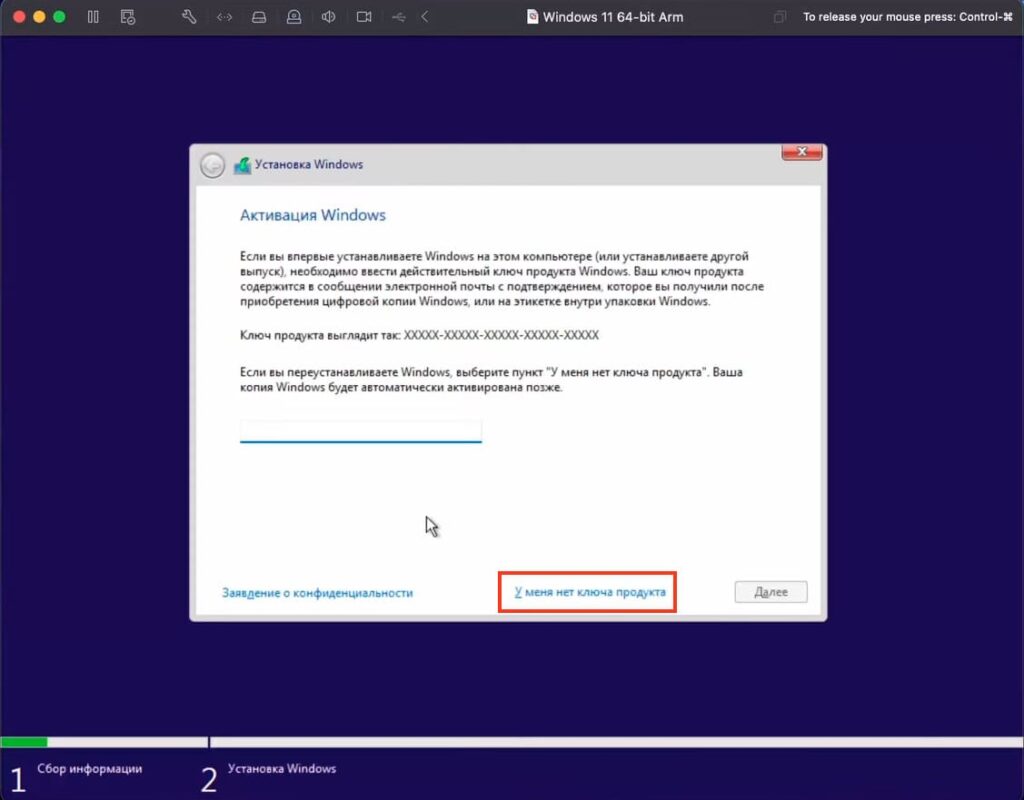1024x800 pixels.
Task: Click the CD/DVD drive icon
Action: [294, 17]
